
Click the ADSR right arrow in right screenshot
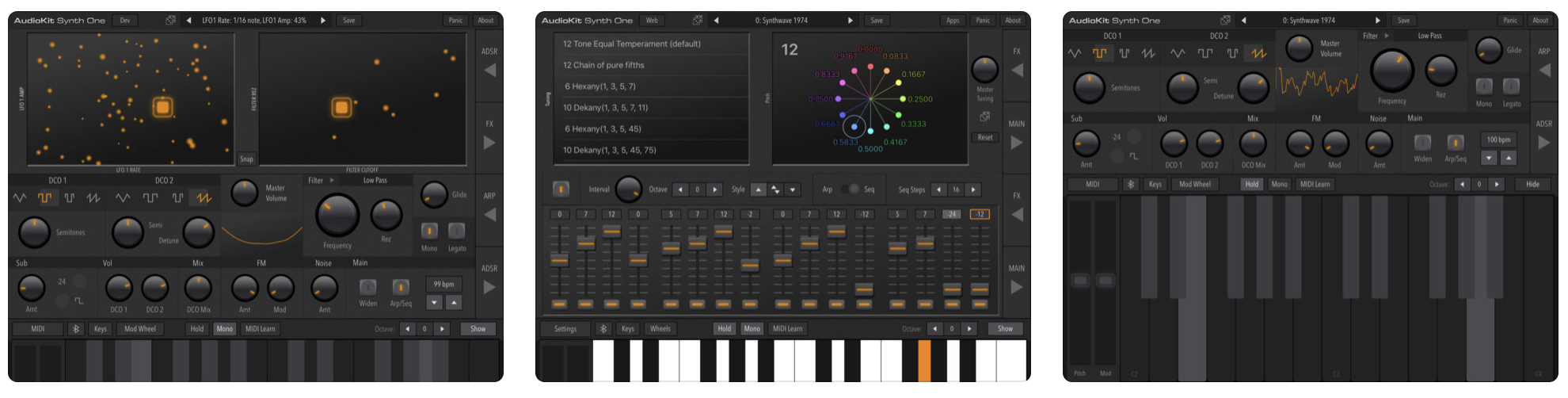1544,143
